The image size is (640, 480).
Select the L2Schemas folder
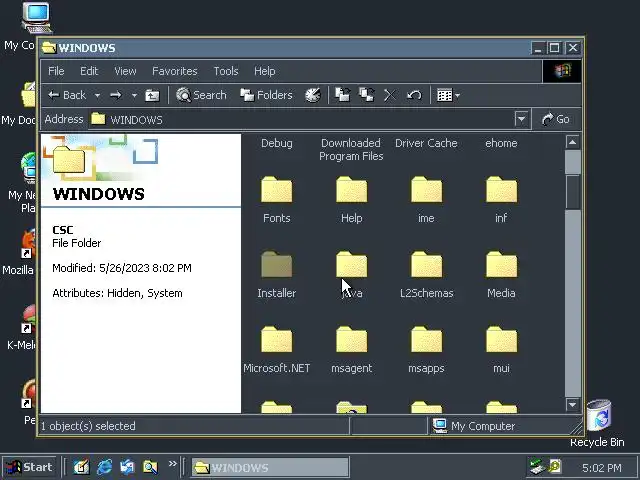426,275
